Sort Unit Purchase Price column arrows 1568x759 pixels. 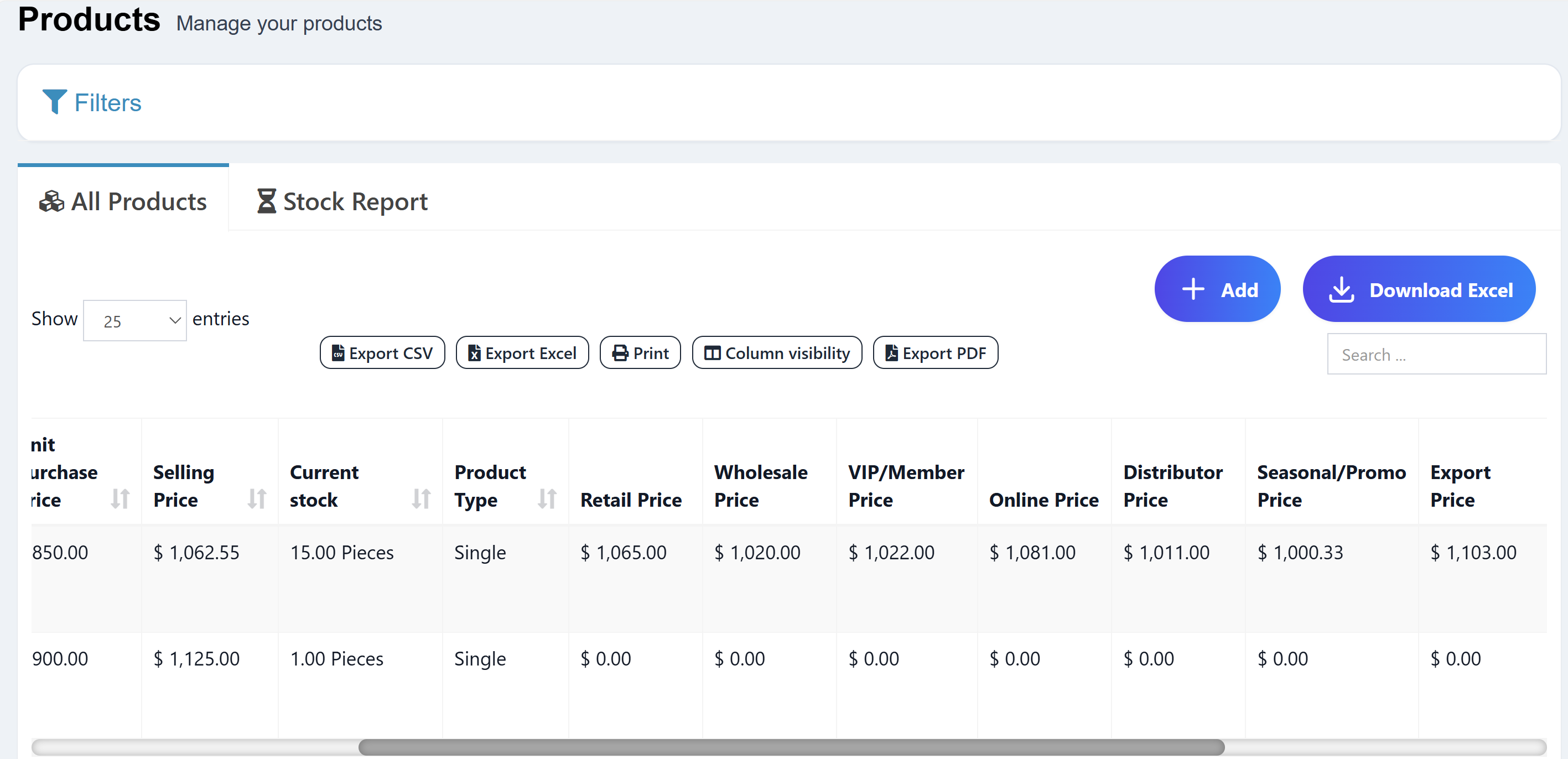point(120,498)
